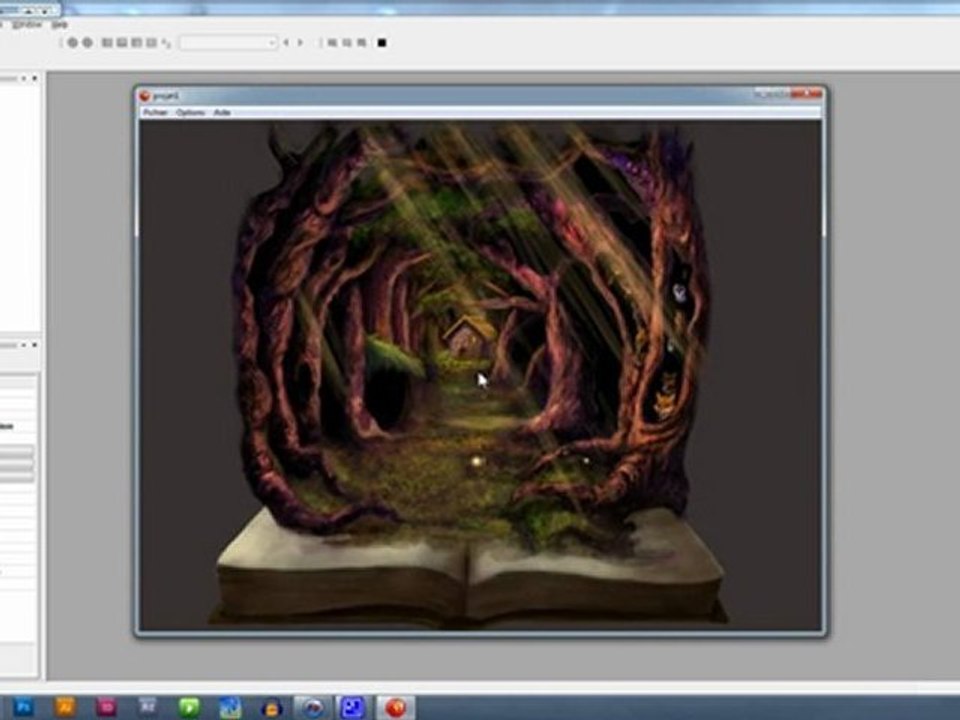
Task: Click the first of four square toolbar icons
Action: point(107,42)
